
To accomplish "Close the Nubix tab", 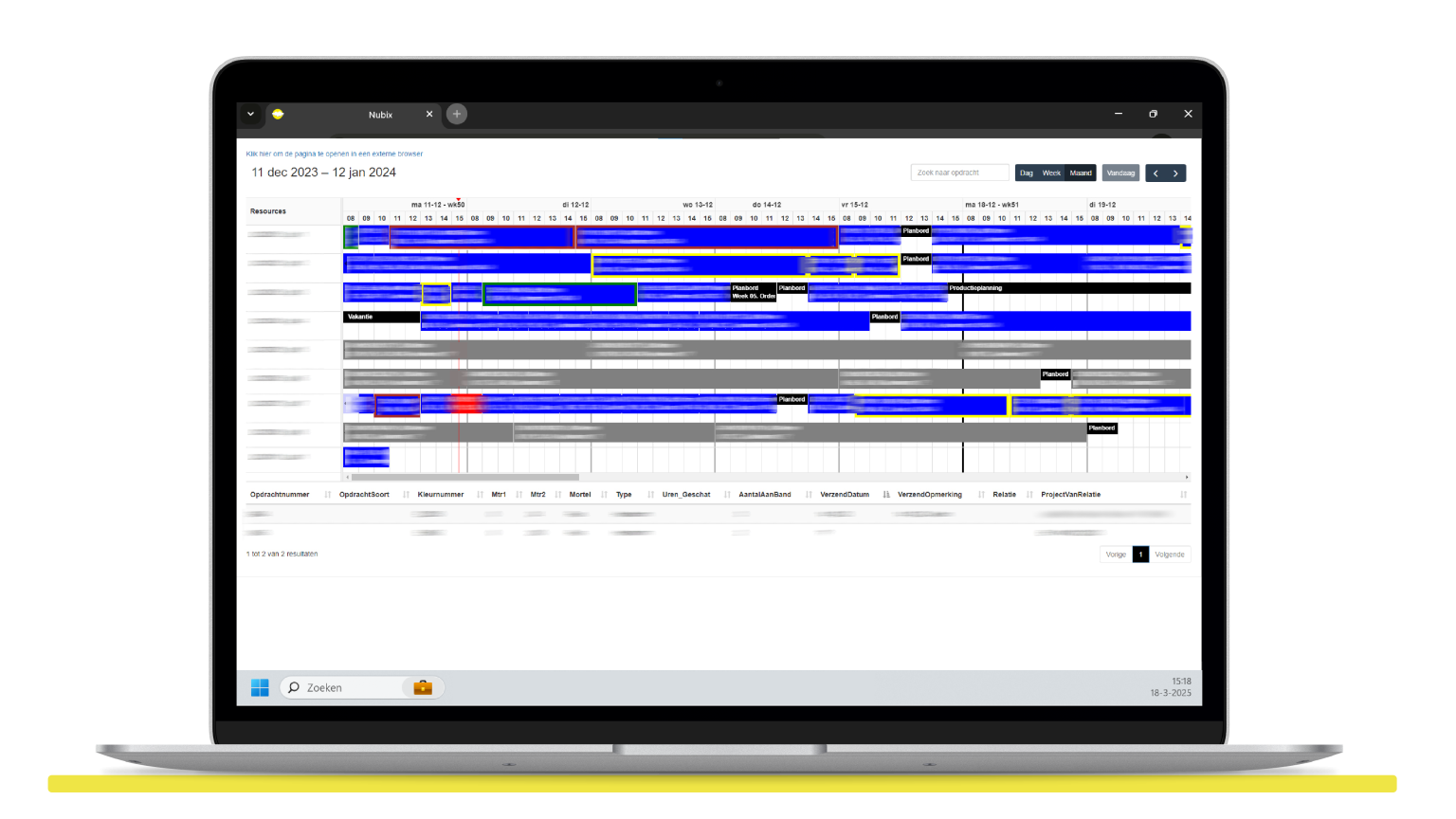I will click(429, 114).
